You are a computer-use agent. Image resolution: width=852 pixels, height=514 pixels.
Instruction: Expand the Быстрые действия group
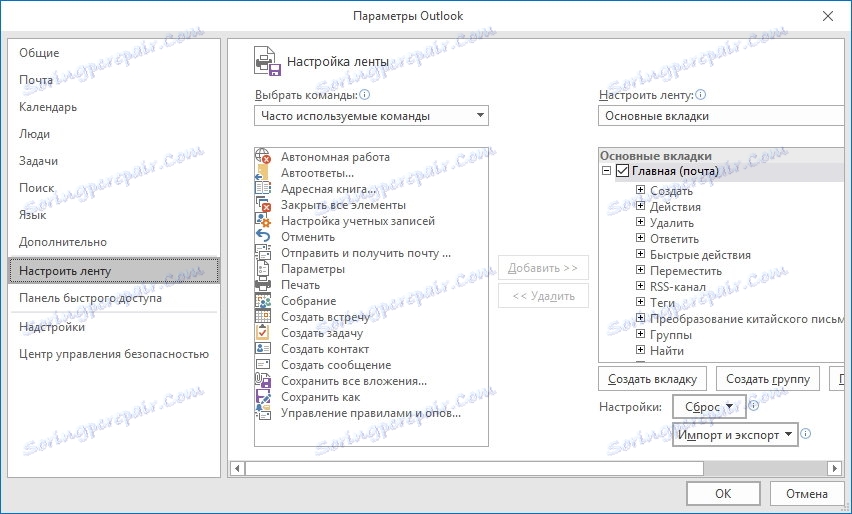point(641,254)
